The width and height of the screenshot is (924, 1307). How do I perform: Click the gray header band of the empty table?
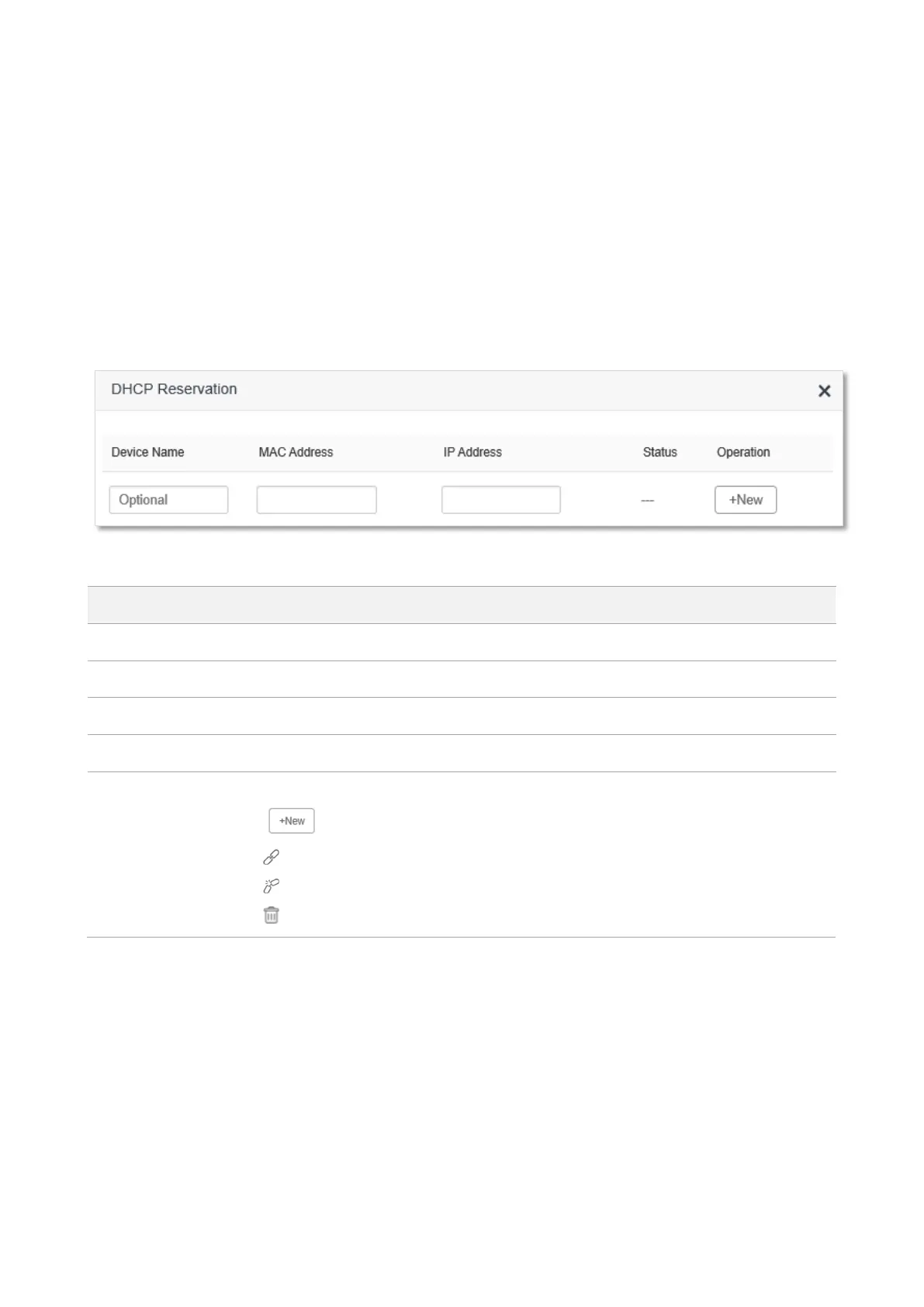coord(462,605)
